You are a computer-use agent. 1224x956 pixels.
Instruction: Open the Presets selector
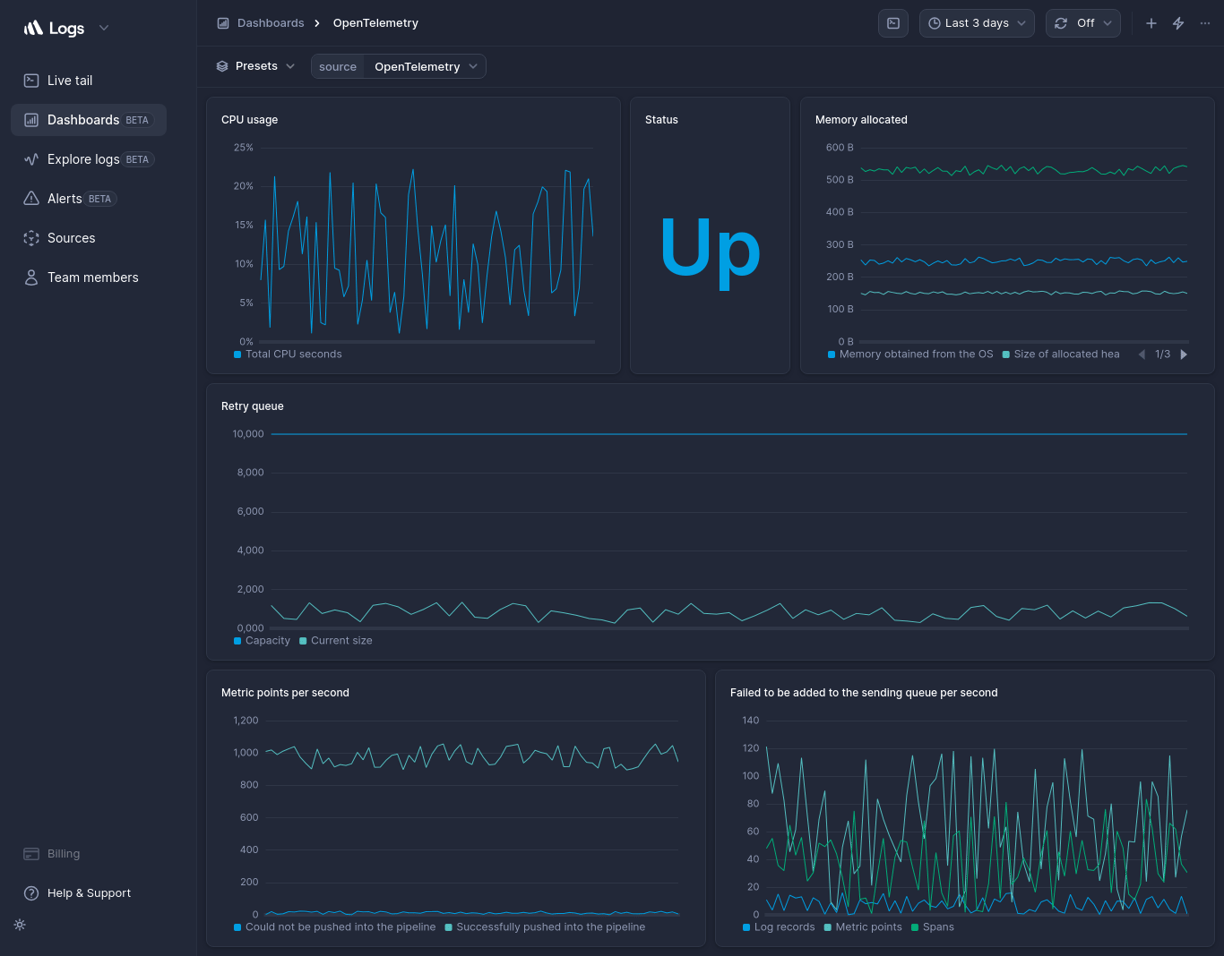[x=255, y=65]
